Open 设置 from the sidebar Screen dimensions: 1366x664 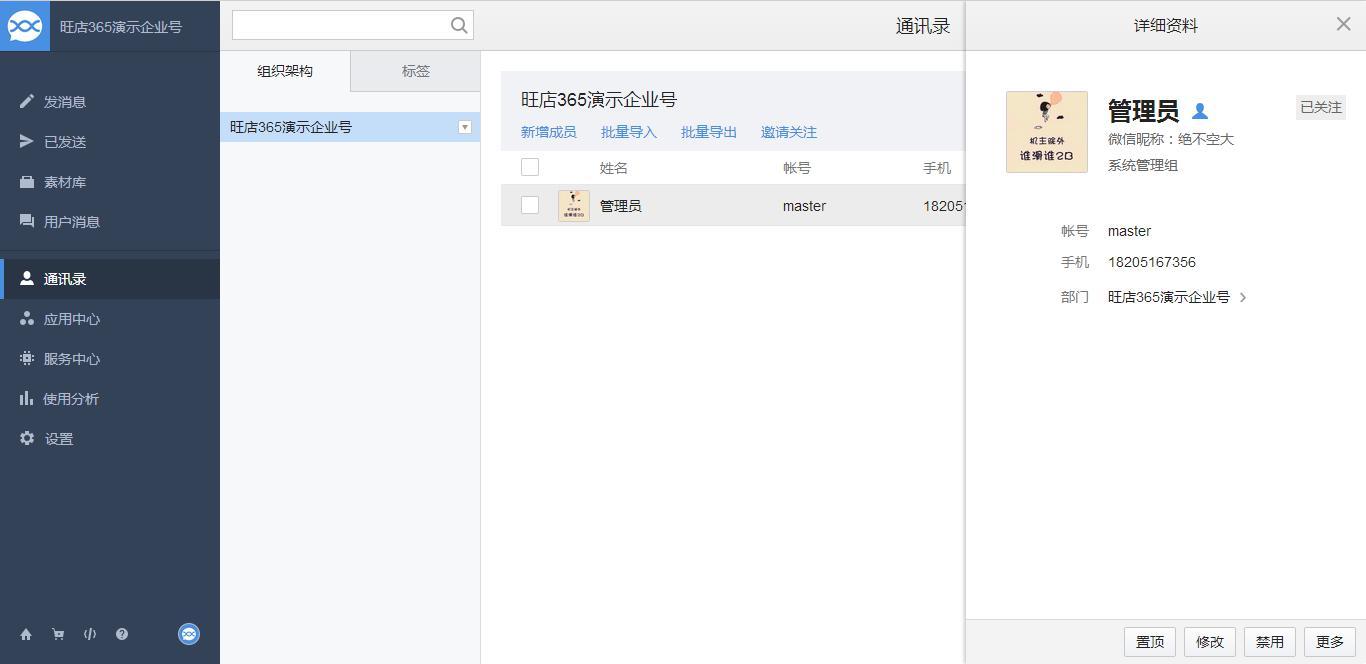pyautogui.click(x=58, y=439)
